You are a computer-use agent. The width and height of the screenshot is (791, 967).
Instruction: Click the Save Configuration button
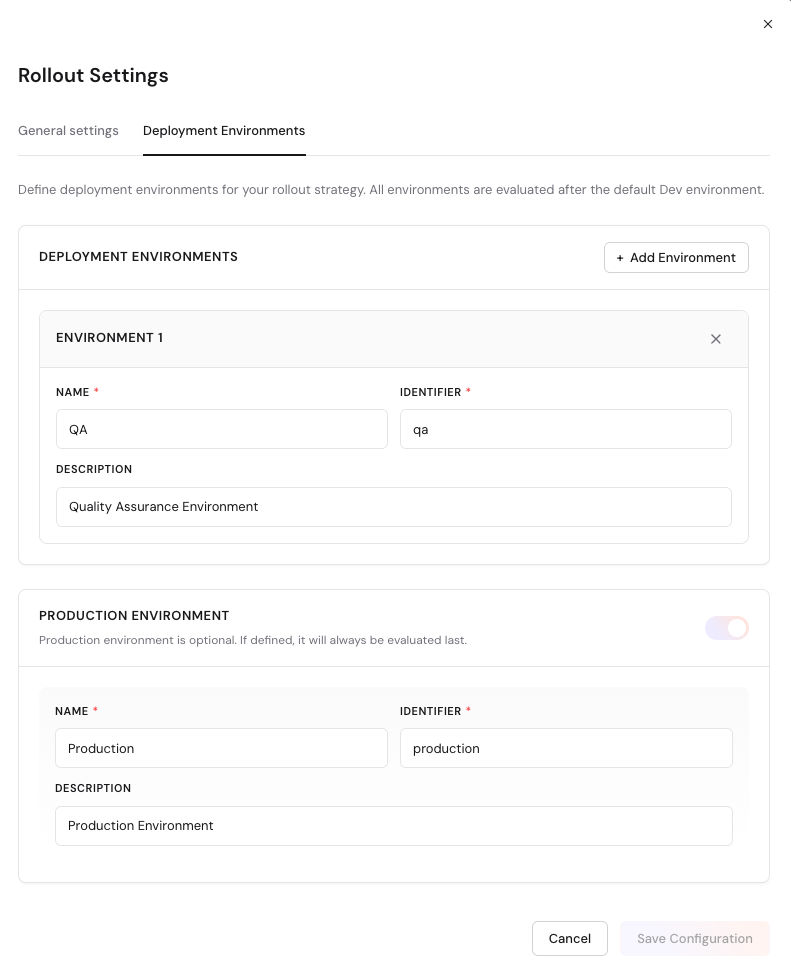pos(694,939)
